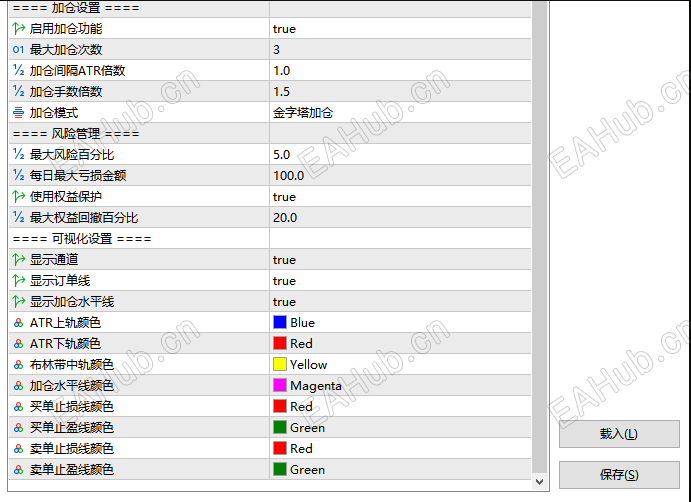Click the bool icon beside 显示加仓水平线
The width and height of the screenshot is (691, 502).
pos(19,301)
